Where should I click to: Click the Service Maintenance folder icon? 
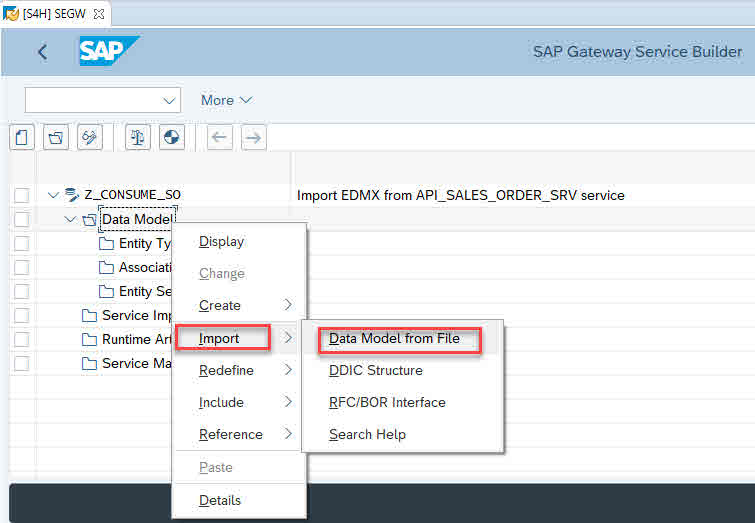89,363
